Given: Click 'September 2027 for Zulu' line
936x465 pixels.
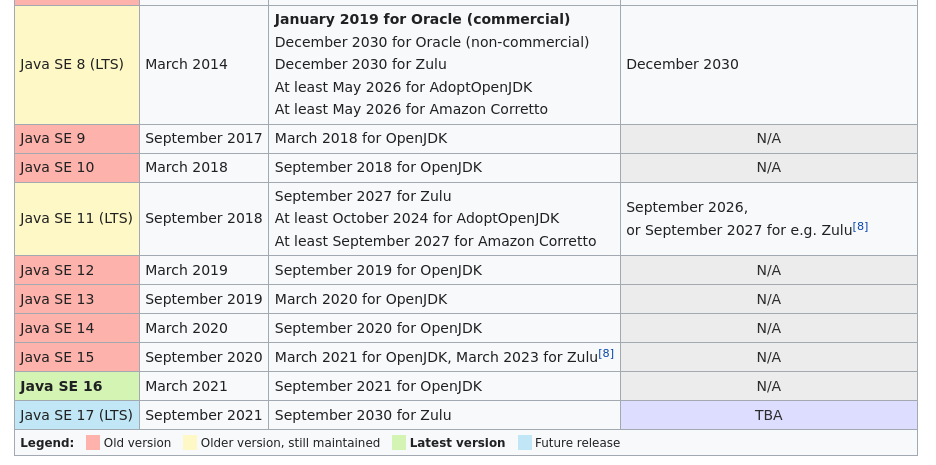Looking at the screenshot, I should tap(363, 196).
